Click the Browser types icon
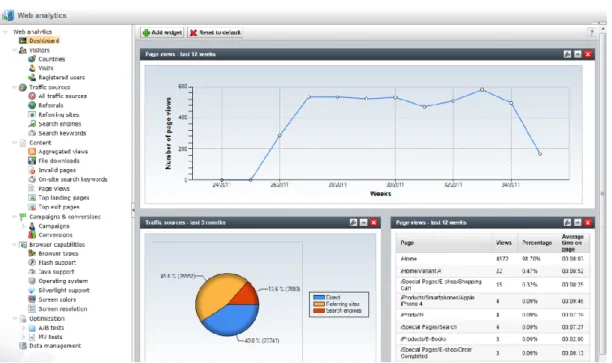This screenshot has width=612, height=363. point(32,253)
